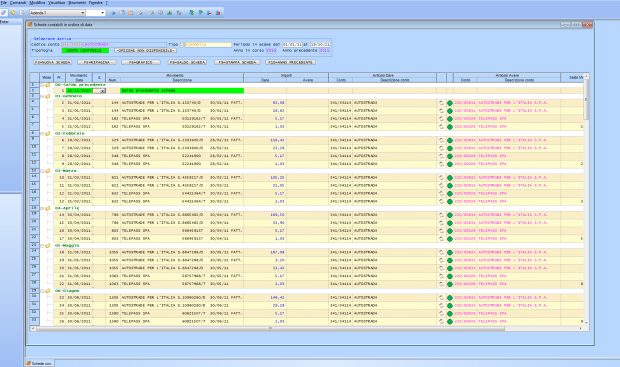Click the F3=NUOVA SCHEDA button
This screenshot has width=620, height=367.
point(53,62)
